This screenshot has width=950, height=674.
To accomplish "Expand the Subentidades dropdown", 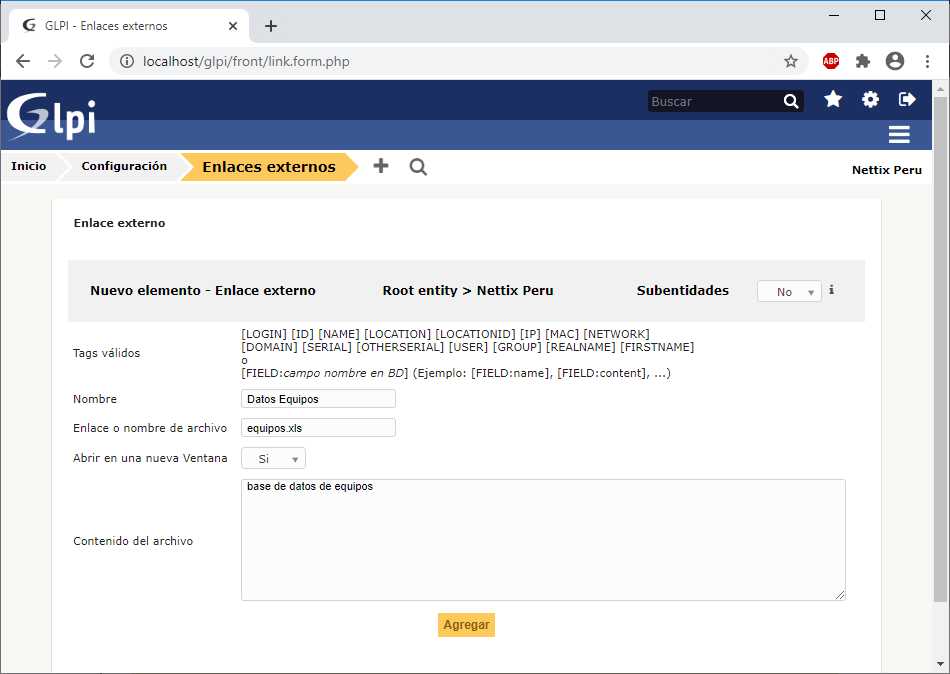I will 789,292.
